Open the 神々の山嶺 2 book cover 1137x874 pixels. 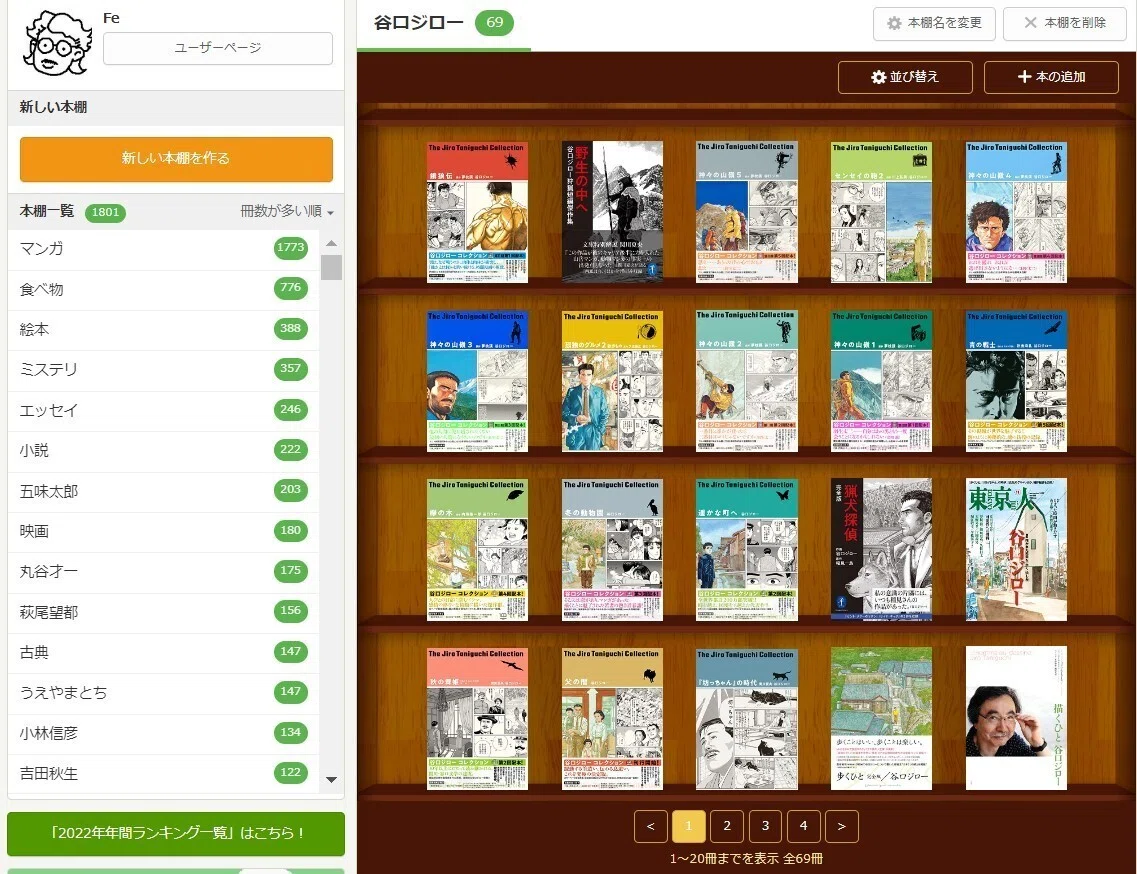point(747,381)
